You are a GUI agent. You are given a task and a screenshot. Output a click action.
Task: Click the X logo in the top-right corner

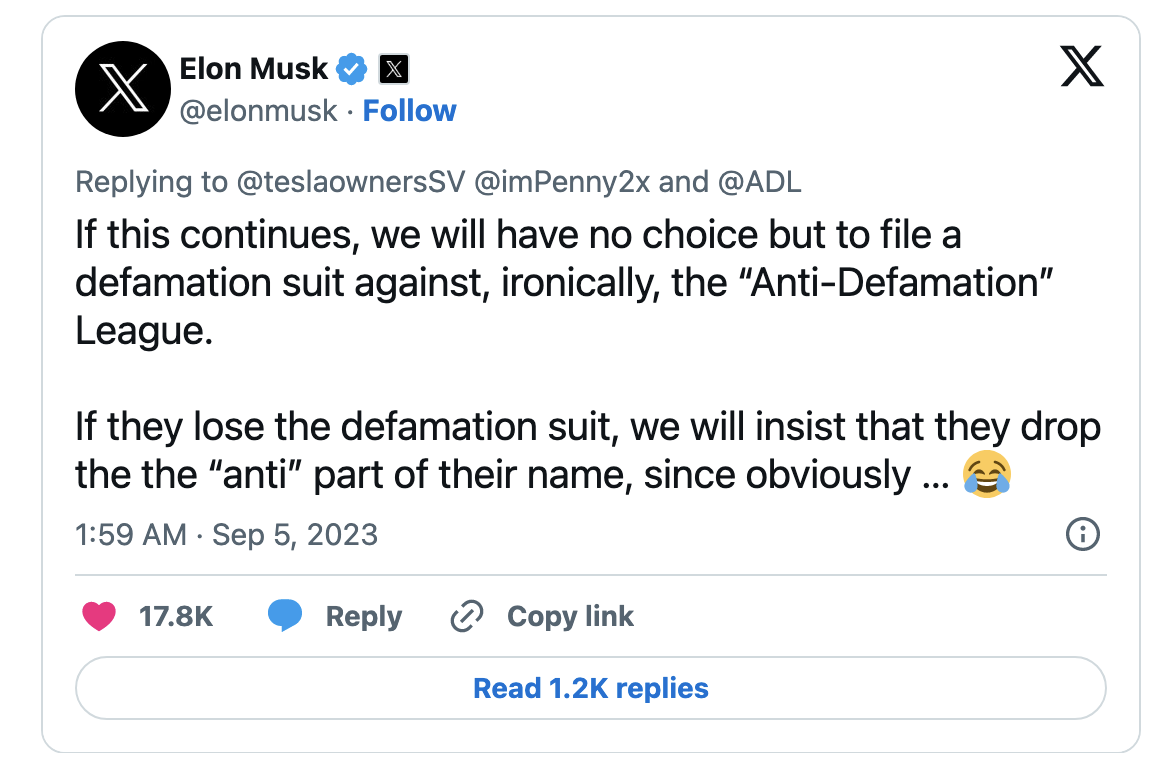1080,69
